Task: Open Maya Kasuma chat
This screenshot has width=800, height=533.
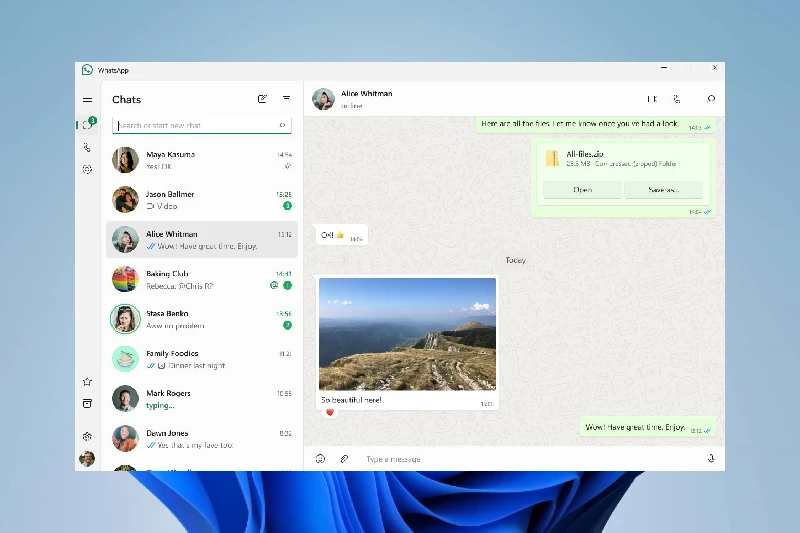Action: coord(202,160)
